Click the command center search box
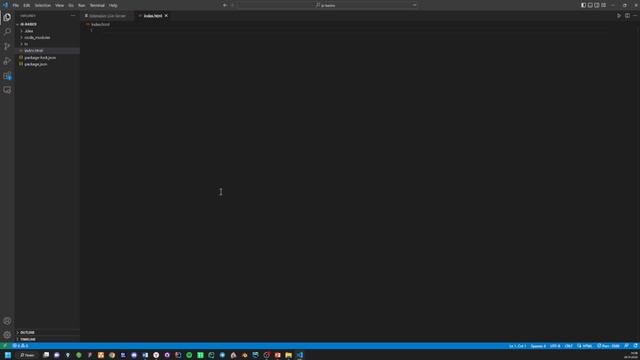Viewport: 640px width, 360px height. pyautogui.click(x=328, y=5)
